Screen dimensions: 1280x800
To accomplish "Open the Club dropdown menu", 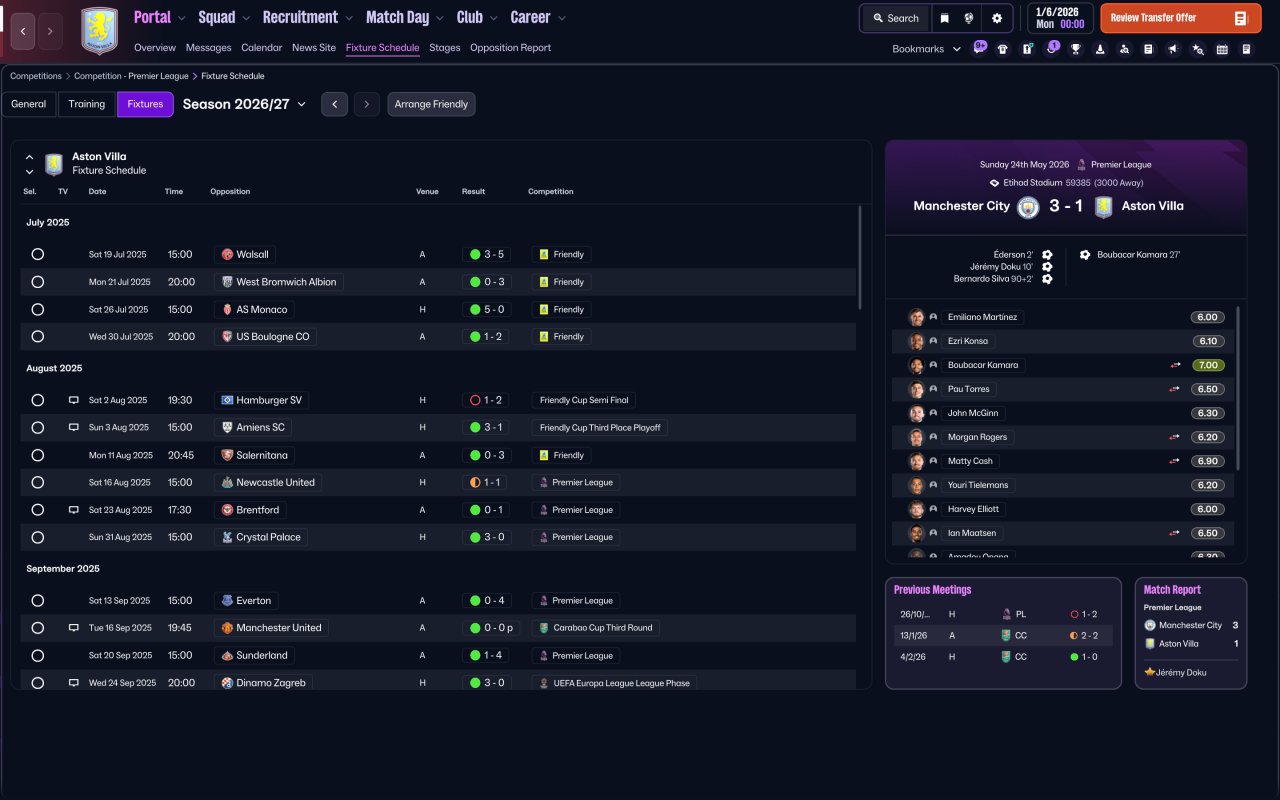I will 477,17.
